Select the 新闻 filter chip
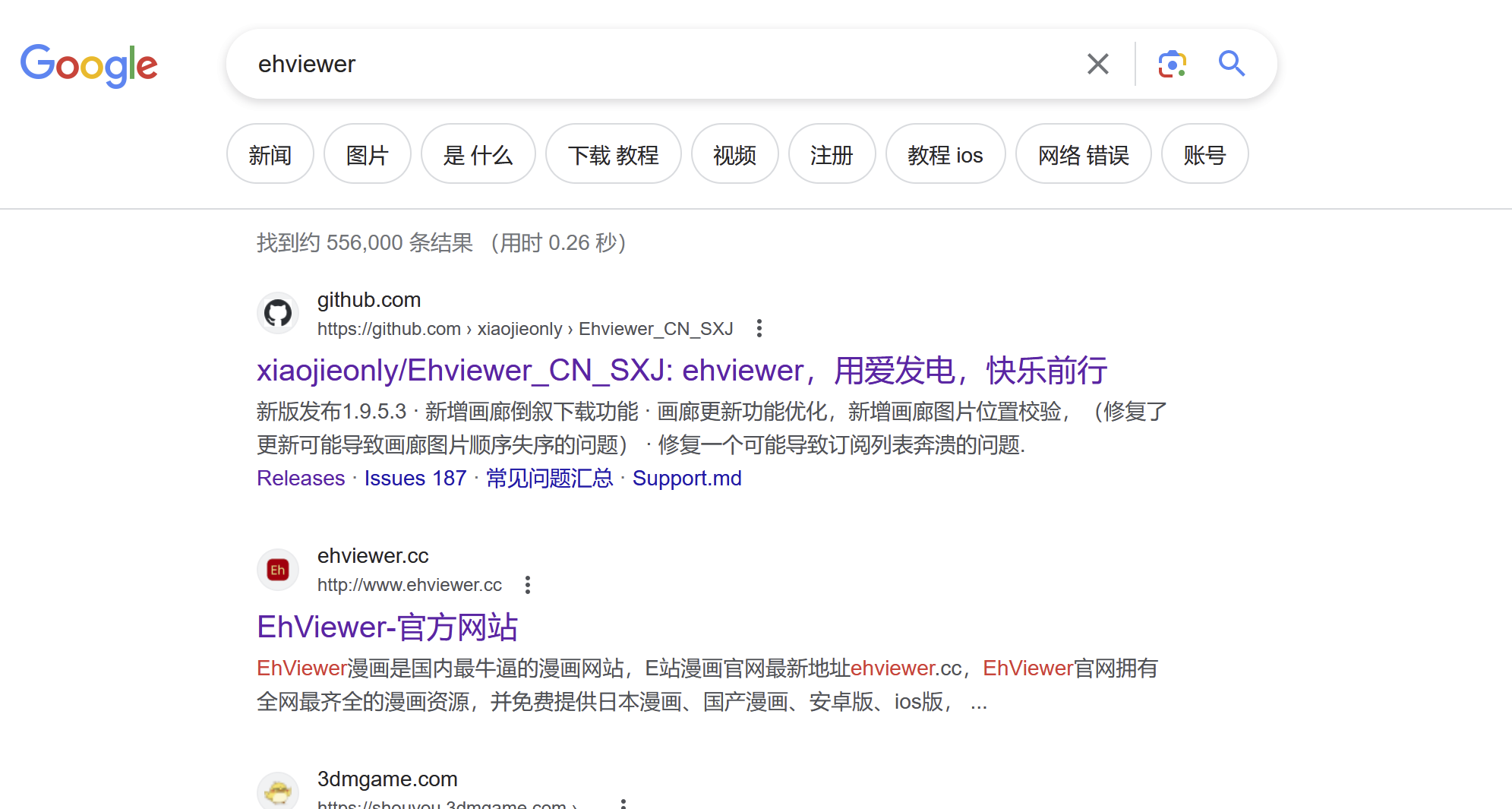 click(x=270, y=154)
